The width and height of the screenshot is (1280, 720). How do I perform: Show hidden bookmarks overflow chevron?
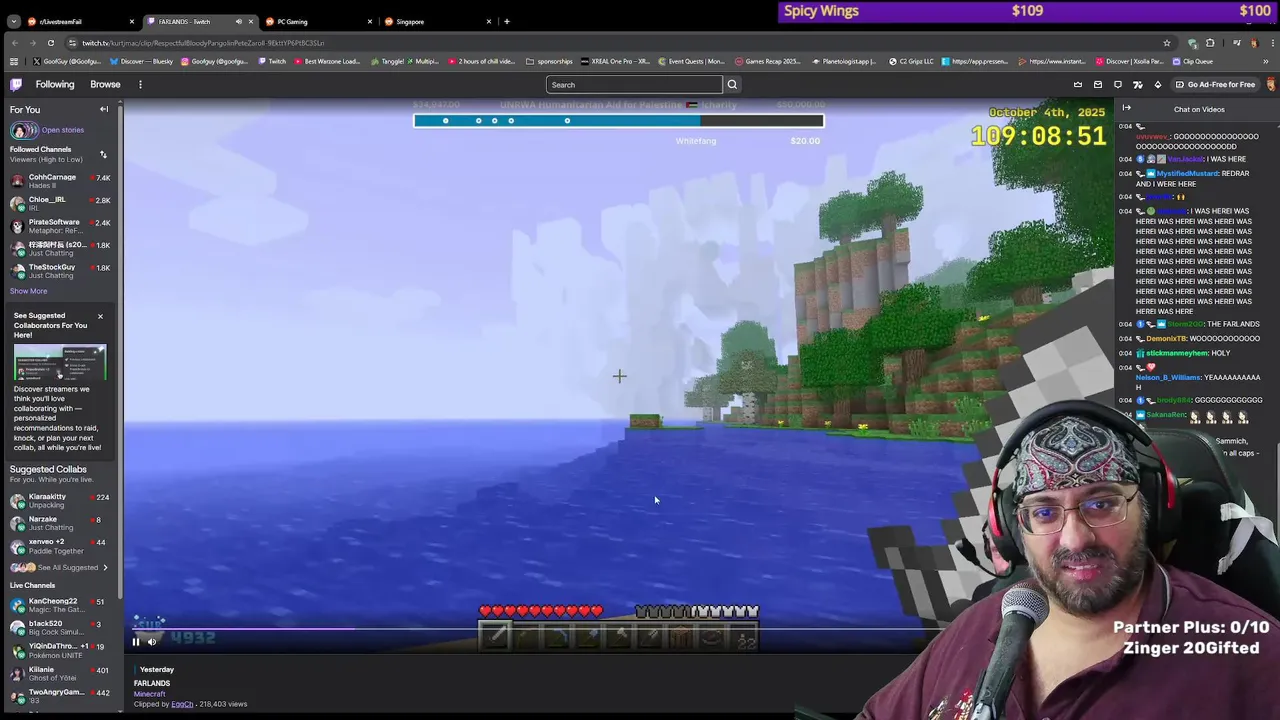click(1266, 61)
